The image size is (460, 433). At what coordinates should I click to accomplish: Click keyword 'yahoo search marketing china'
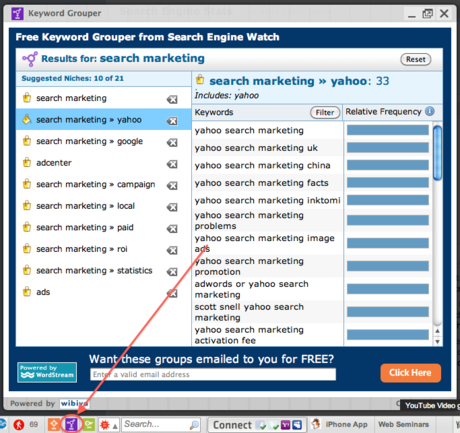(x=262, y=165)
